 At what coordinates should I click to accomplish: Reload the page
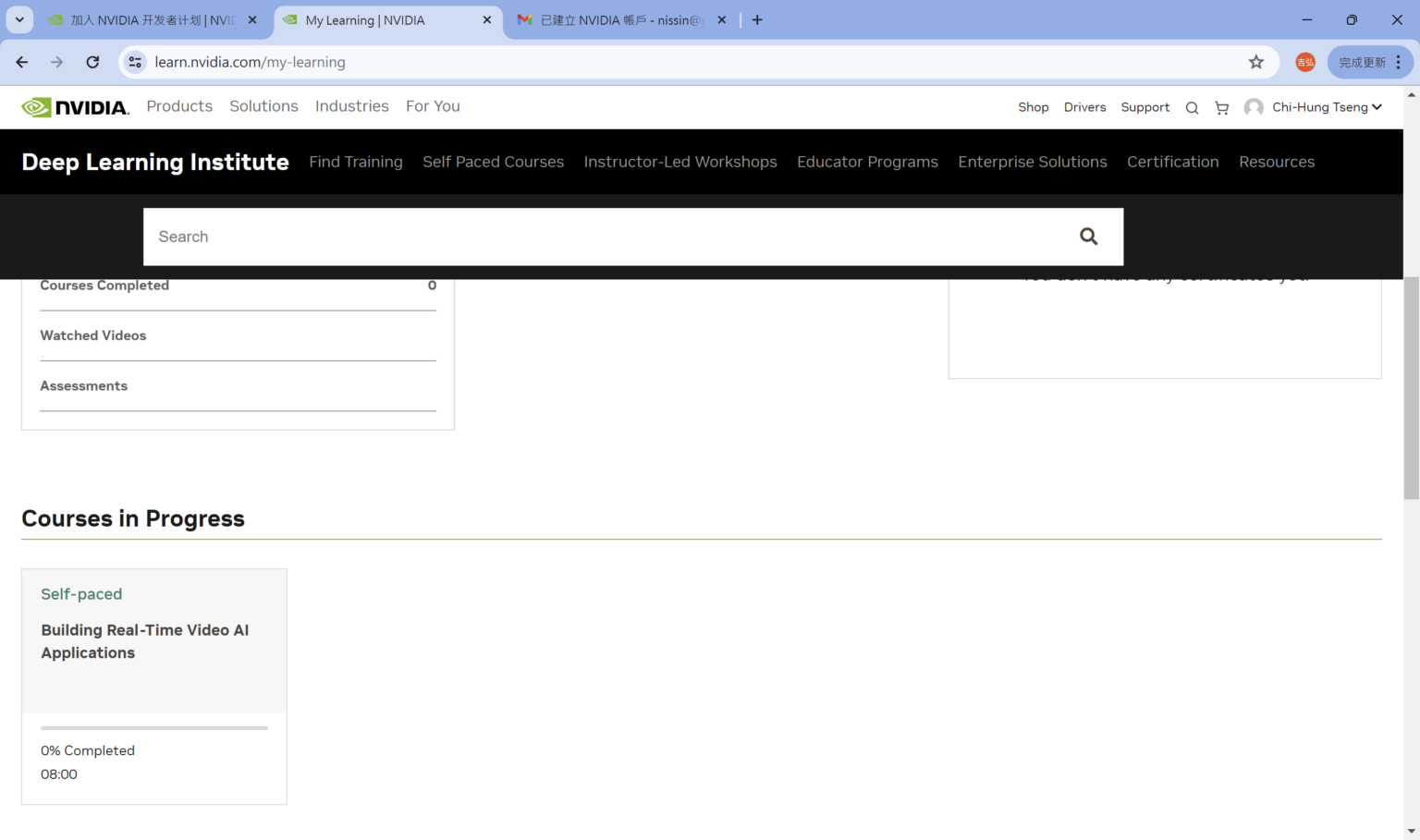coord(92,62)
